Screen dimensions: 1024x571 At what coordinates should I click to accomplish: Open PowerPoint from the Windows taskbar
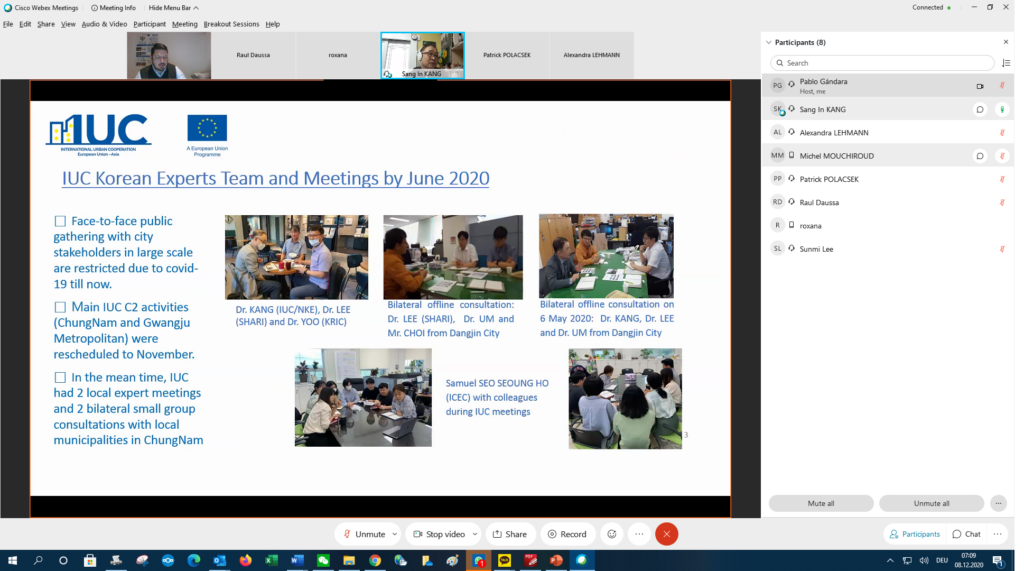[x=556, y=561]
